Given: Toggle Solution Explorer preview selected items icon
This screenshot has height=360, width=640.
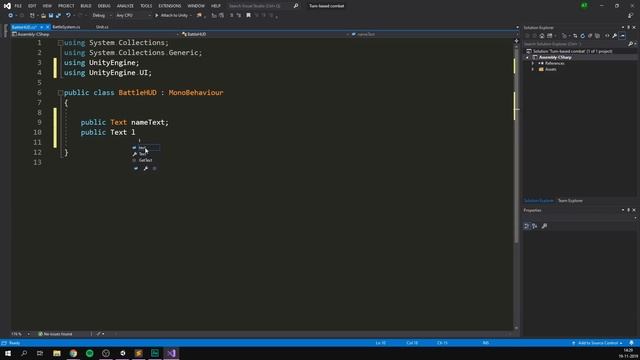Looking at the screenshot, I should coord(622,36).
